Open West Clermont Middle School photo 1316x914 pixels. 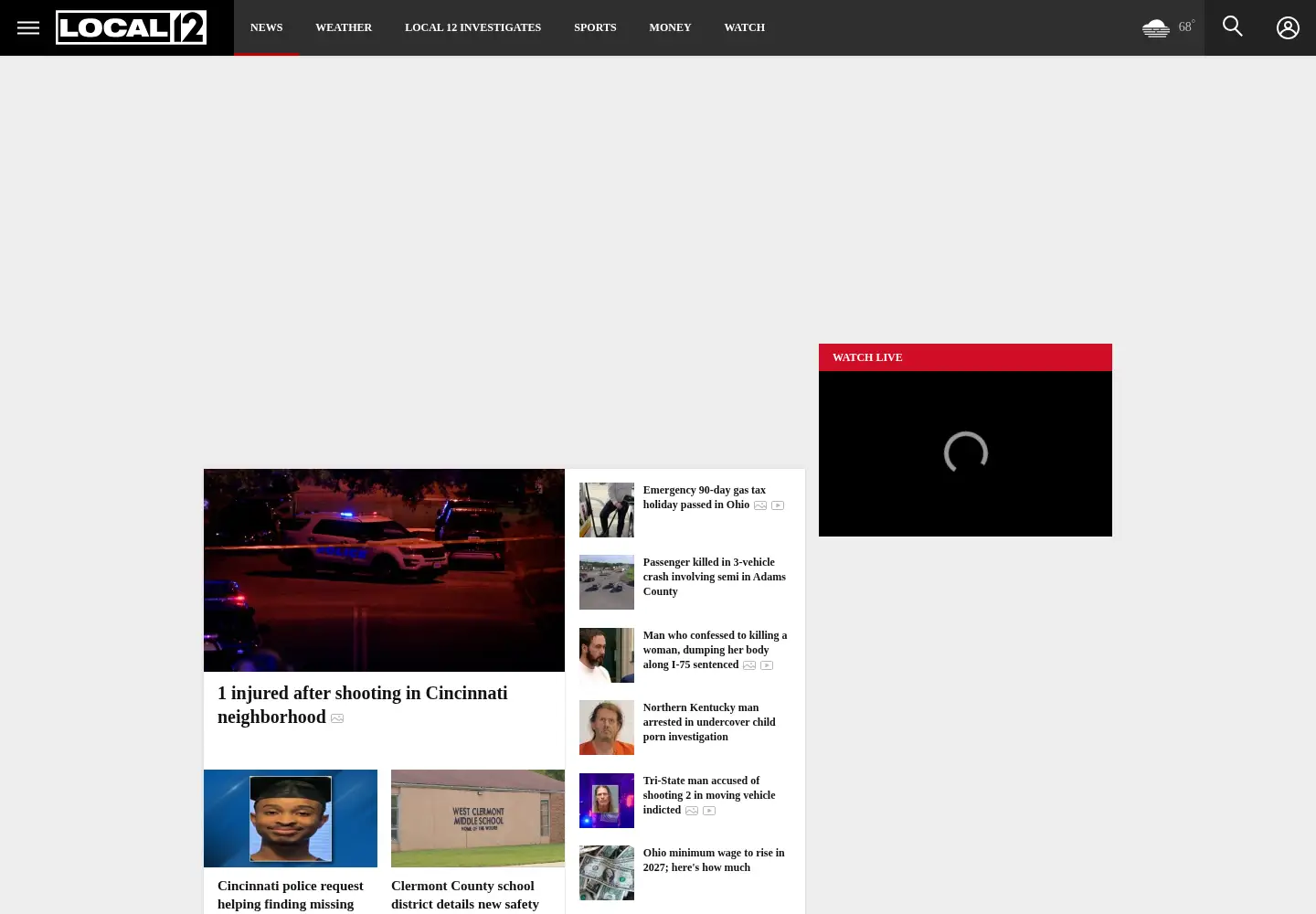pyautogui.click(x=478, y=818)
